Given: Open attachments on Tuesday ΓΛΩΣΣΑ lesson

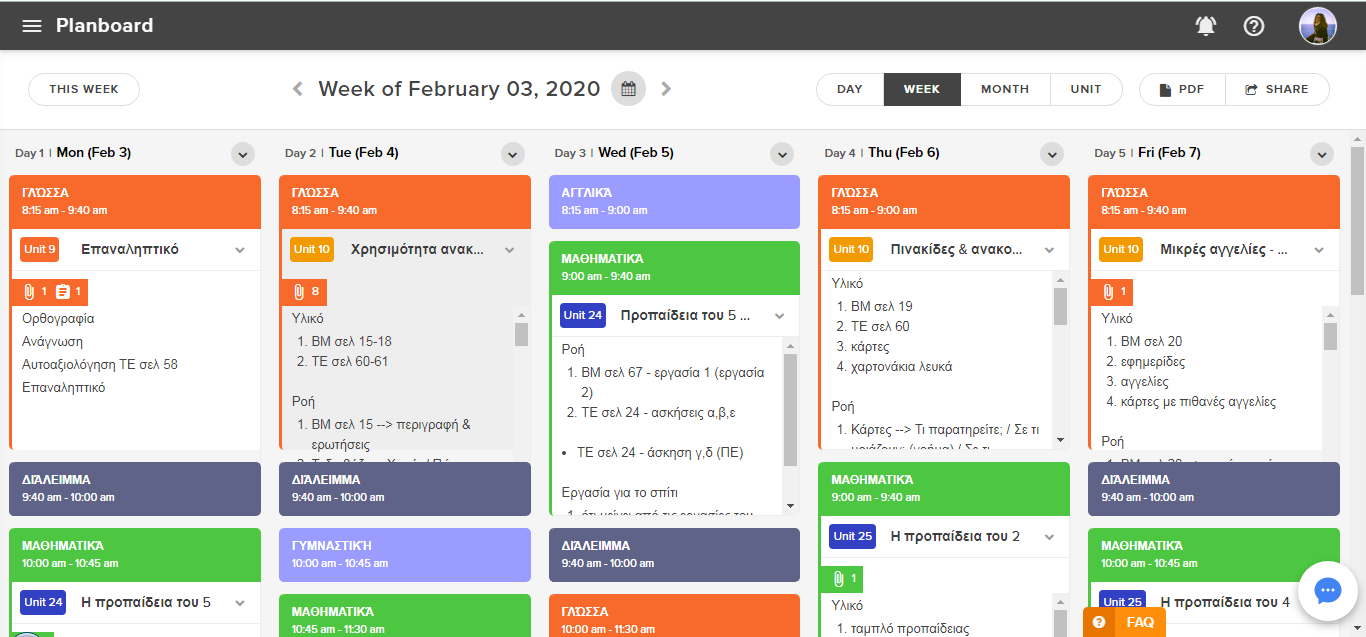Looking at the screenshot, I should click(304, 292).
